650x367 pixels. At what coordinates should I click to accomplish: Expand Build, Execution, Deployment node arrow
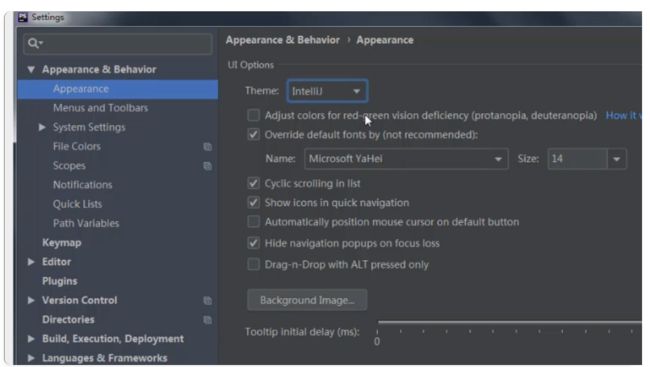click(31, 339)
